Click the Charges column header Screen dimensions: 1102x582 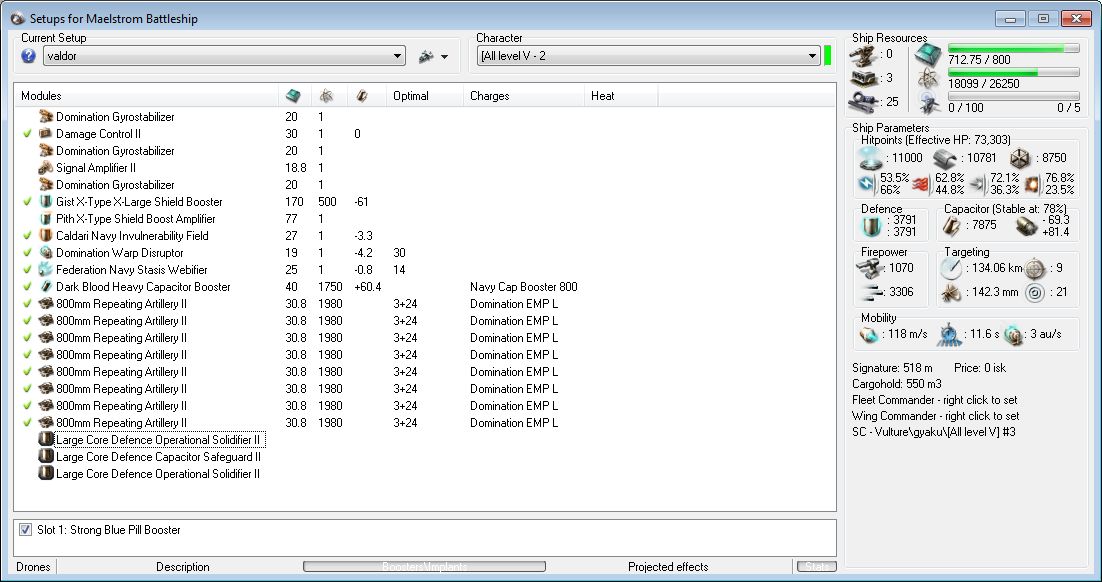point(523,96)
